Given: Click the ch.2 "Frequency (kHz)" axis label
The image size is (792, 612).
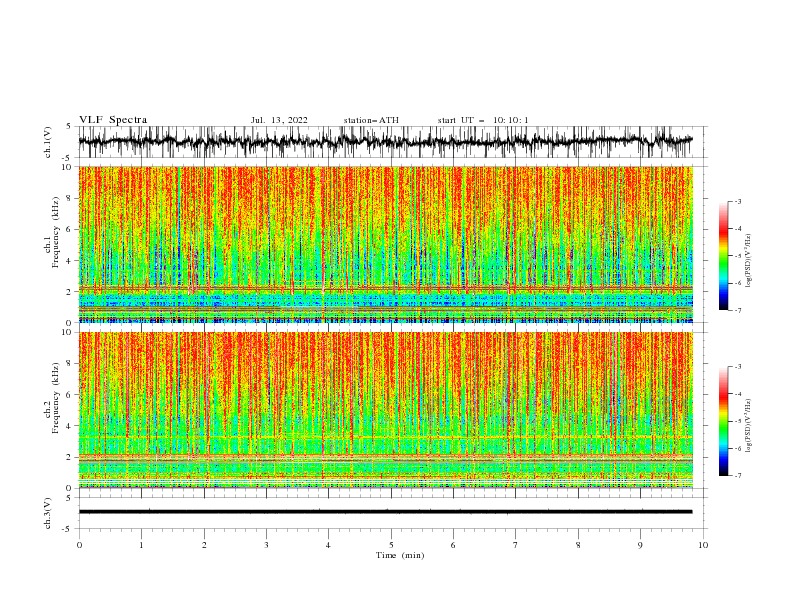Looking at the screenshot, I should click(56, 397).
